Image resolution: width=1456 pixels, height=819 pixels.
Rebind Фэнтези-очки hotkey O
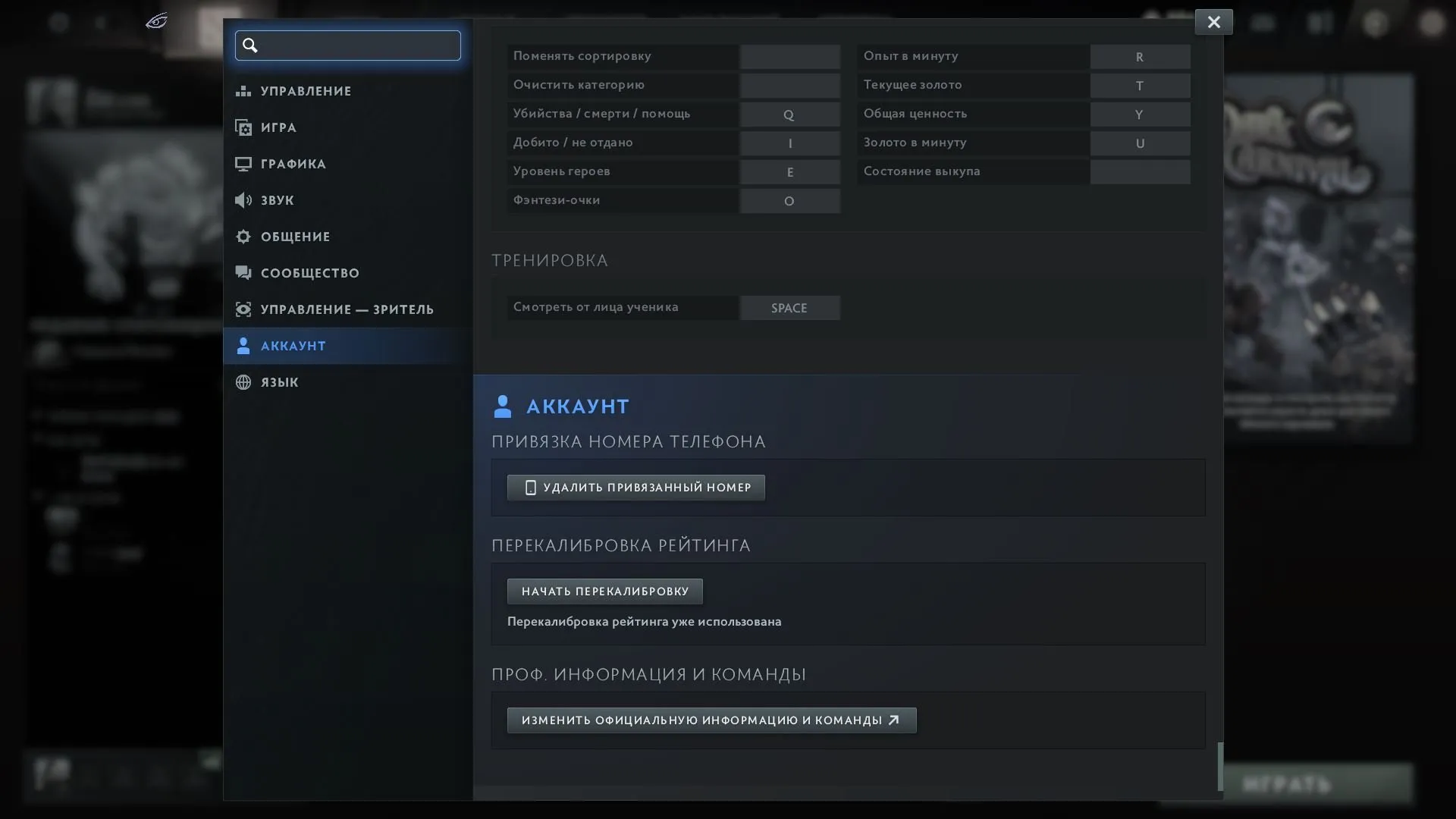click(x=789, y=201)
